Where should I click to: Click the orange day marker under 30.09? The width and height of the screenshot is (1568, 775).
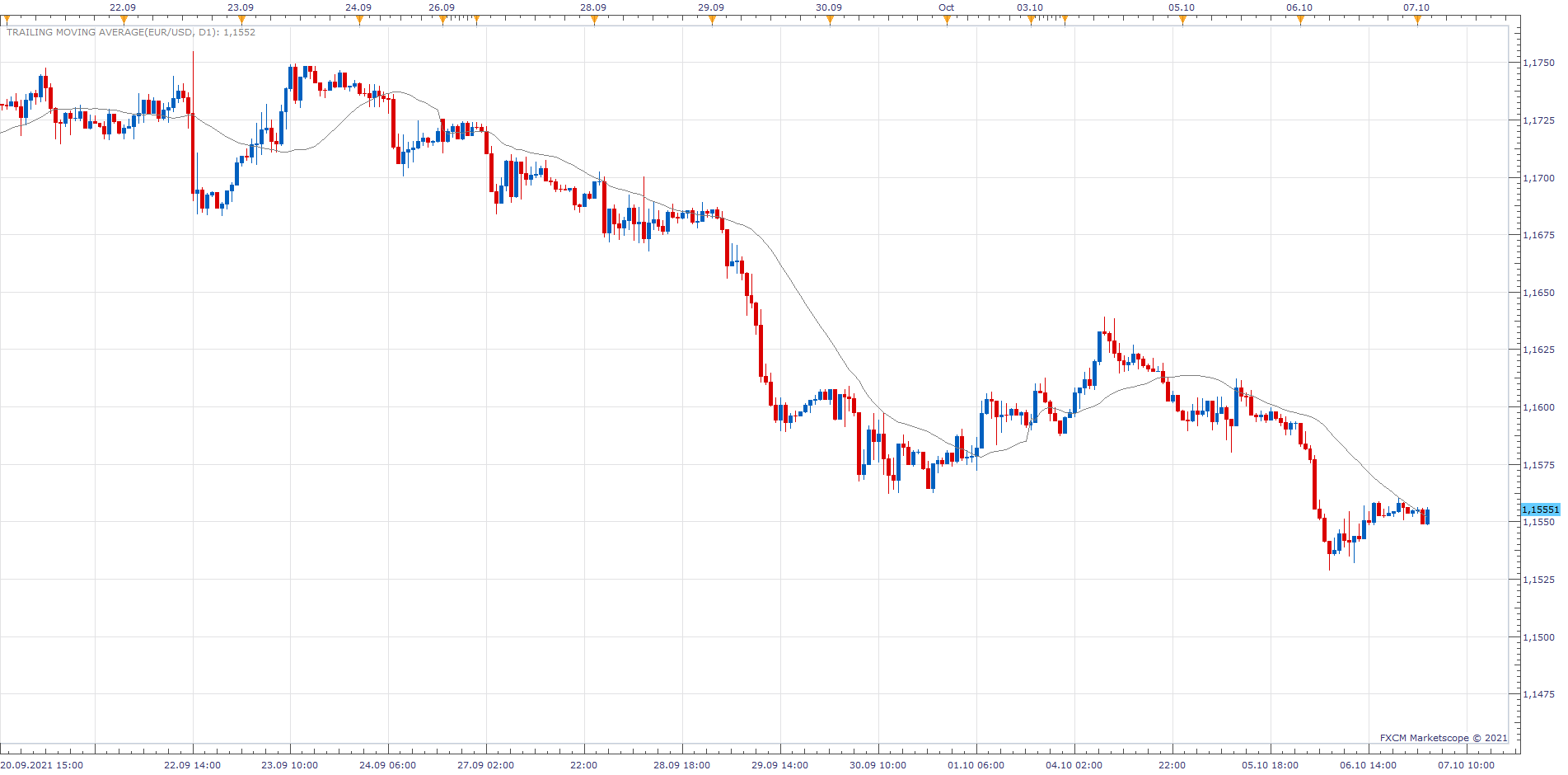click(x=830, y=21)
